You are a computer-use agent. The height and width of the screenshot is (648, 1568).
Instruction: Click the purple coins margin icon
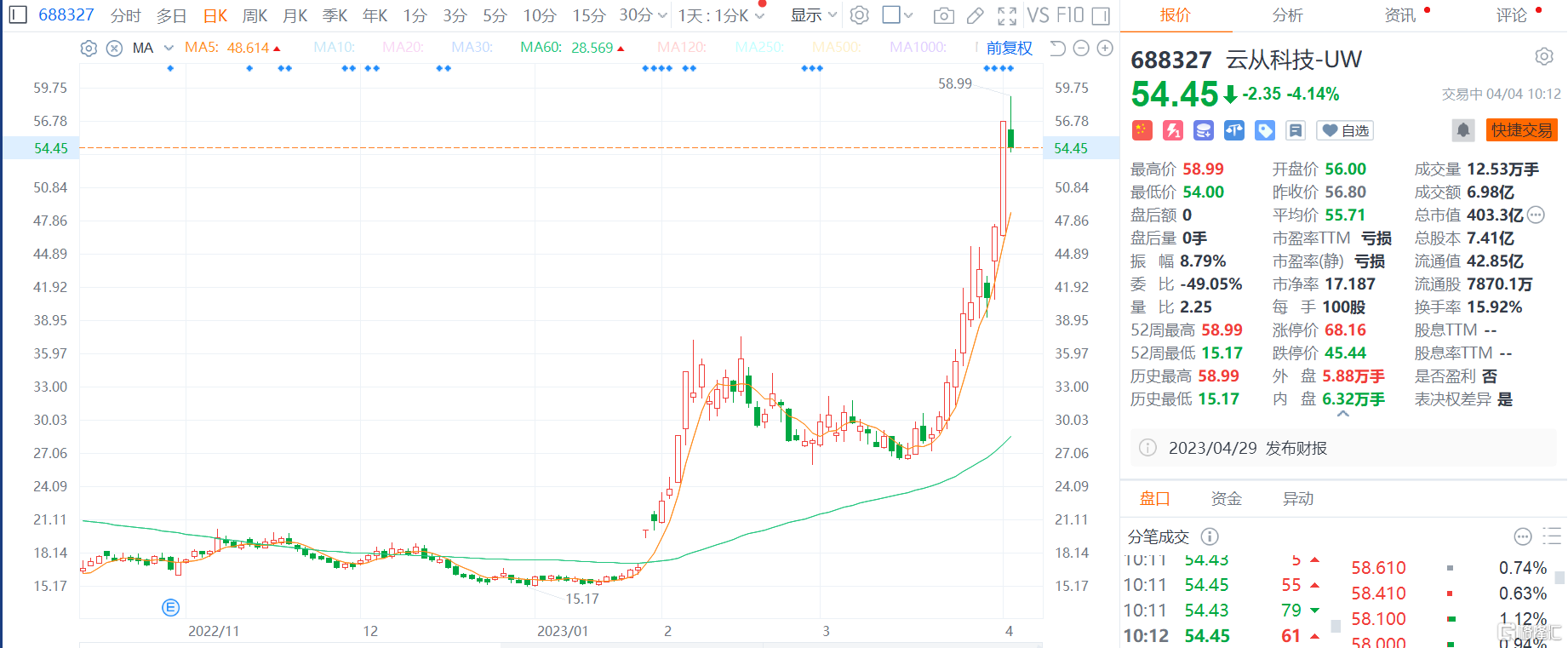coord(1203,130)
